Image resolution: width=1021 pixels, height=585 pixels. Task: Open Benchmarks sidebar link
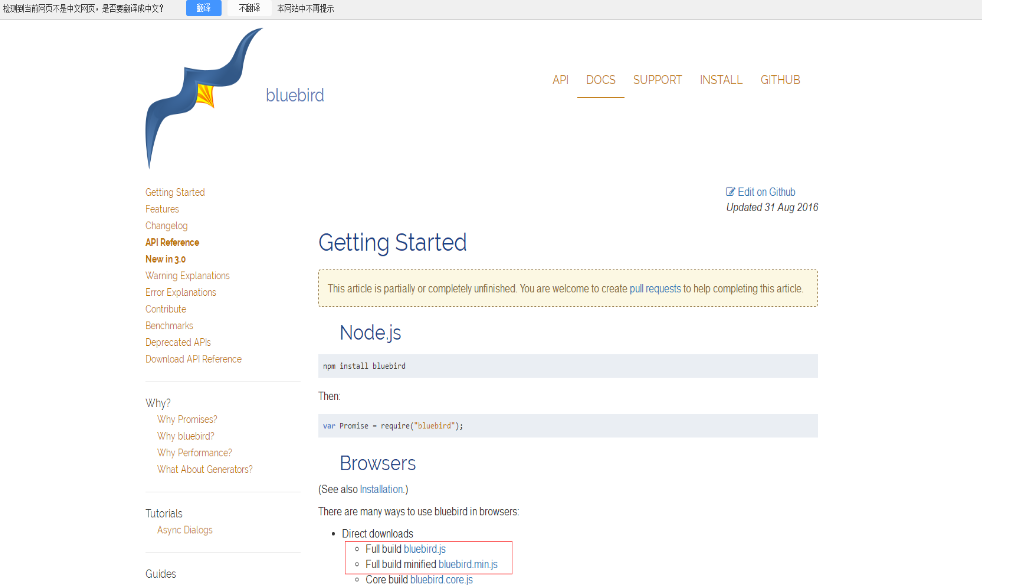point(169,326)
